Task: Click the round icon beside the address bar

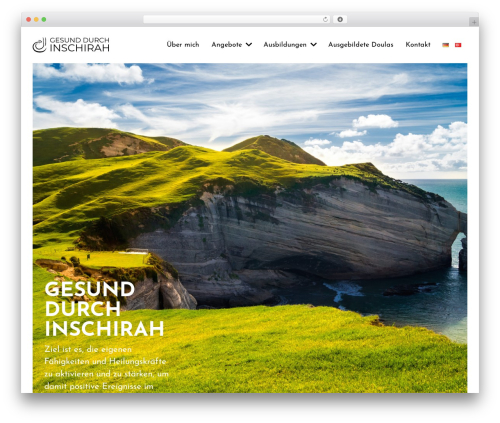Action: [340, 20]
